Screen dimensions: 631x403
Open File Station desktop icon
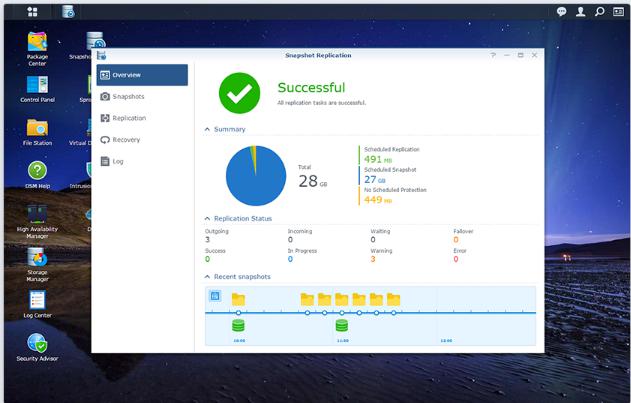[37, 128]
